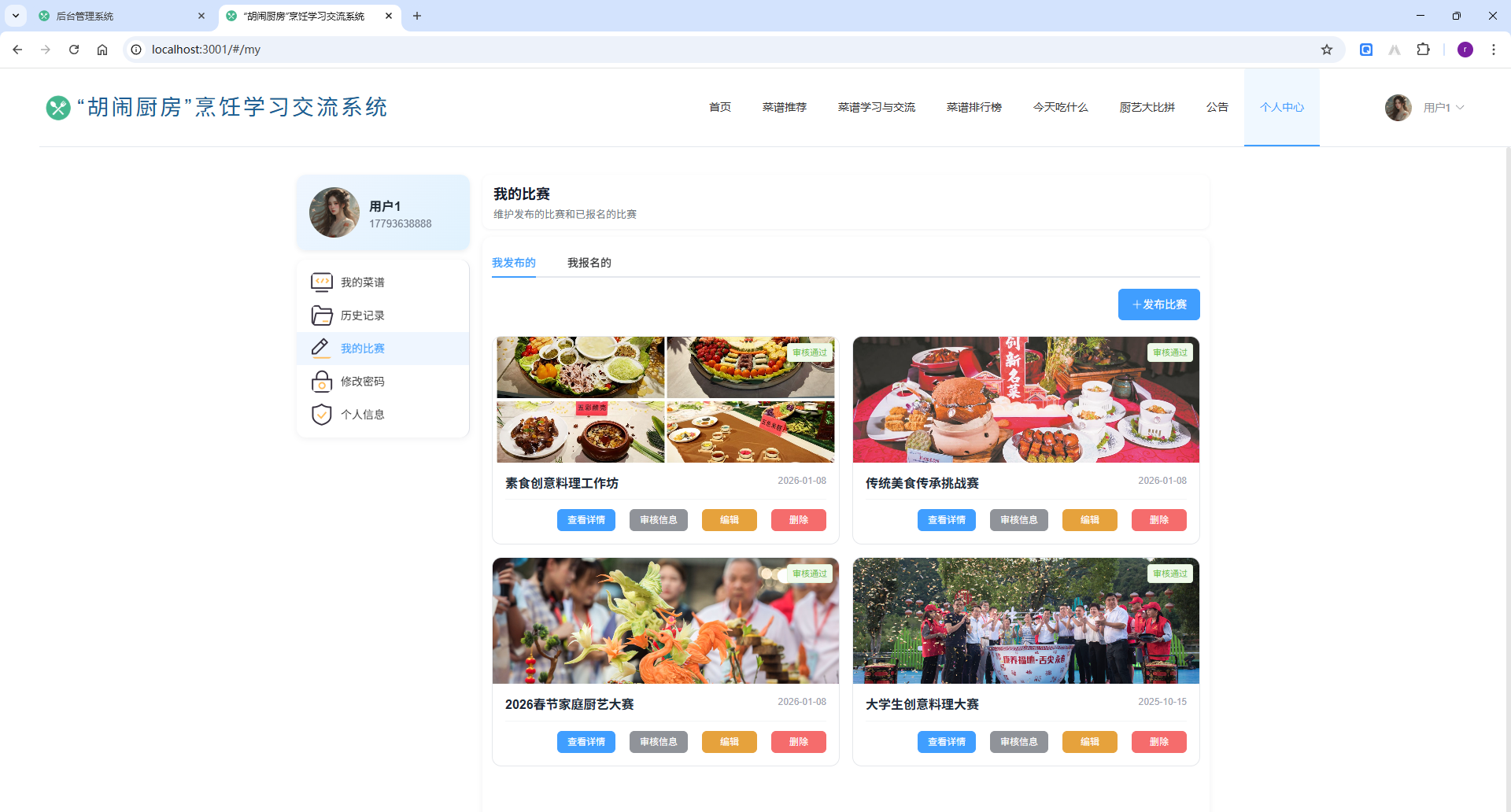The height and width of the screenshot is (812, 1511).
Task: Close the 烹饪学习交流系统 browser tab
Action: pos(389,16)
